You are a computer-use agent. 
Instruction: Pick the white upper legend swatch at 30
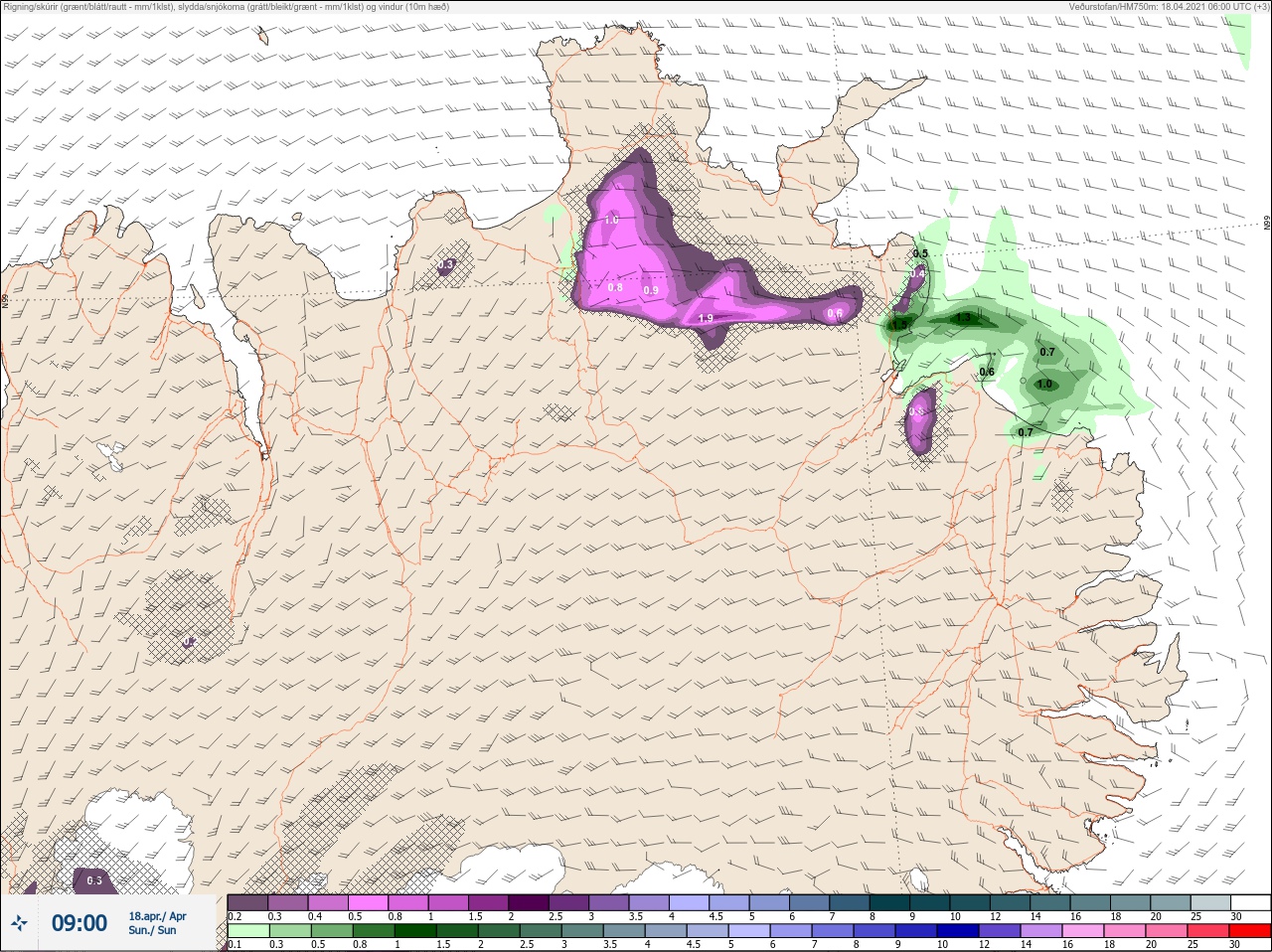(1250, 902)
